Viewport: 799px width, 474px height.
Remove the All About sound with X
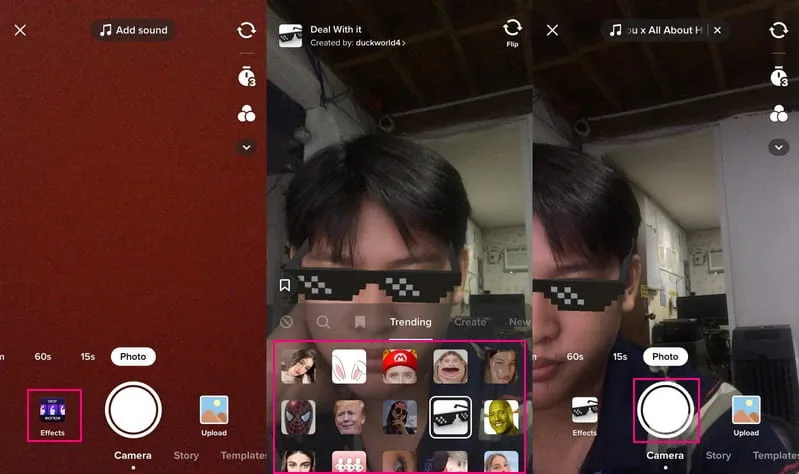(x=717, y=30)
